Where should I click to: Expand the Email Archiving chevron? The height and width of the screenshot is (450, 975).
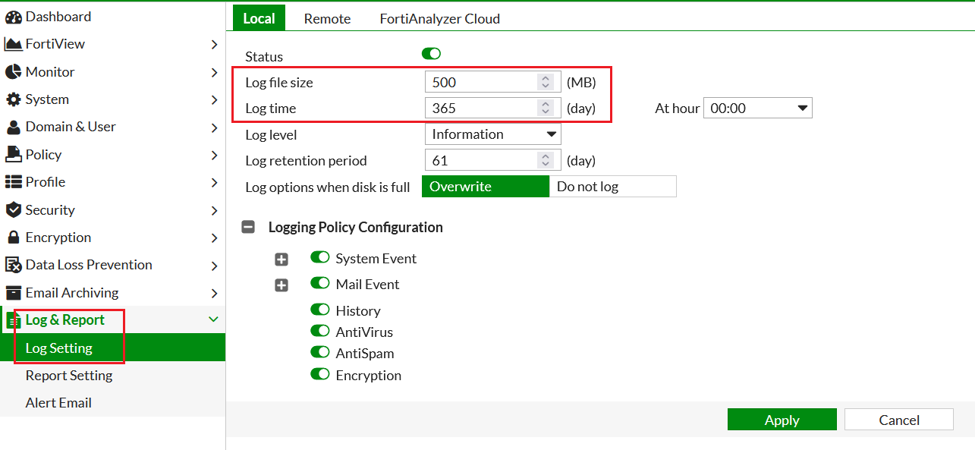214,293
